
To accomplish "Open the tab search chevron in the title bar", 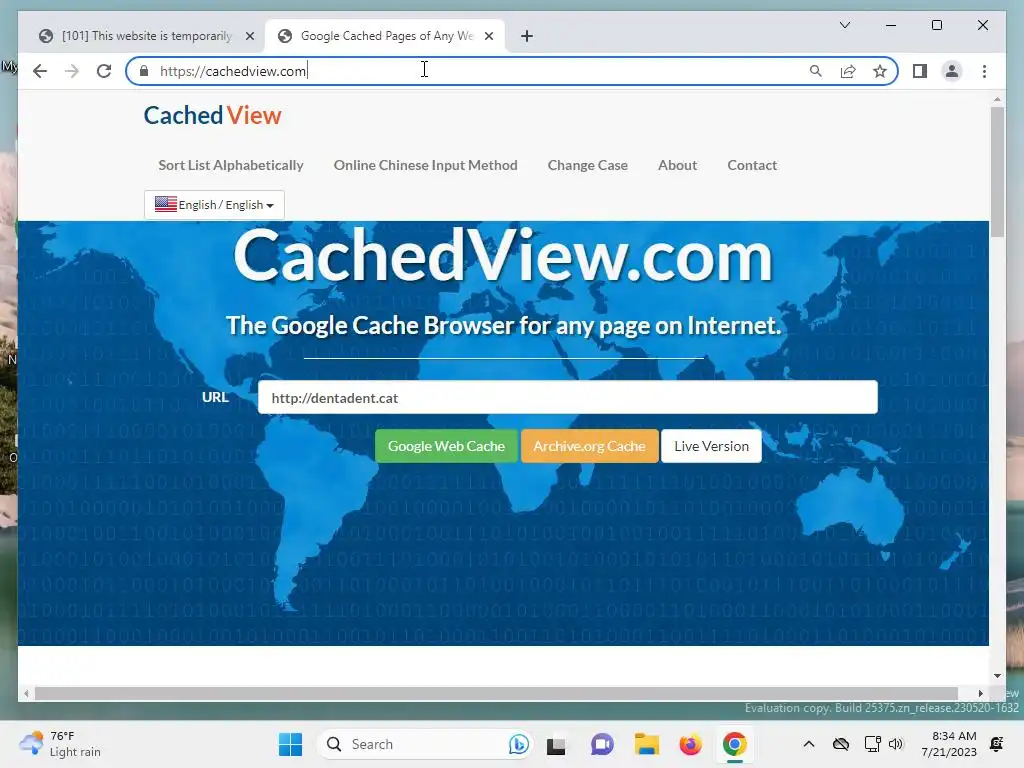I will [844, 25].
